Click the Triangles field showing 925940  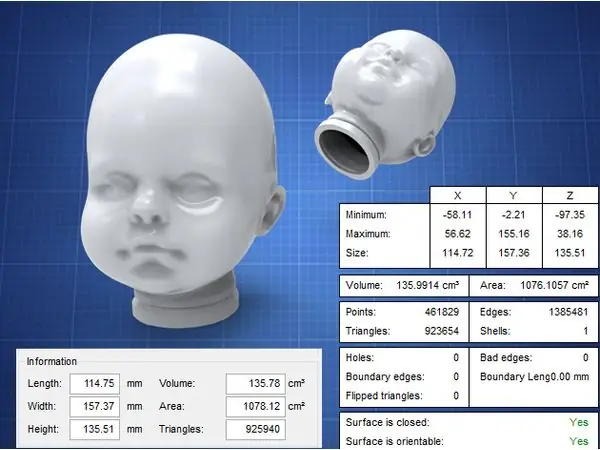tap(256, 429)
